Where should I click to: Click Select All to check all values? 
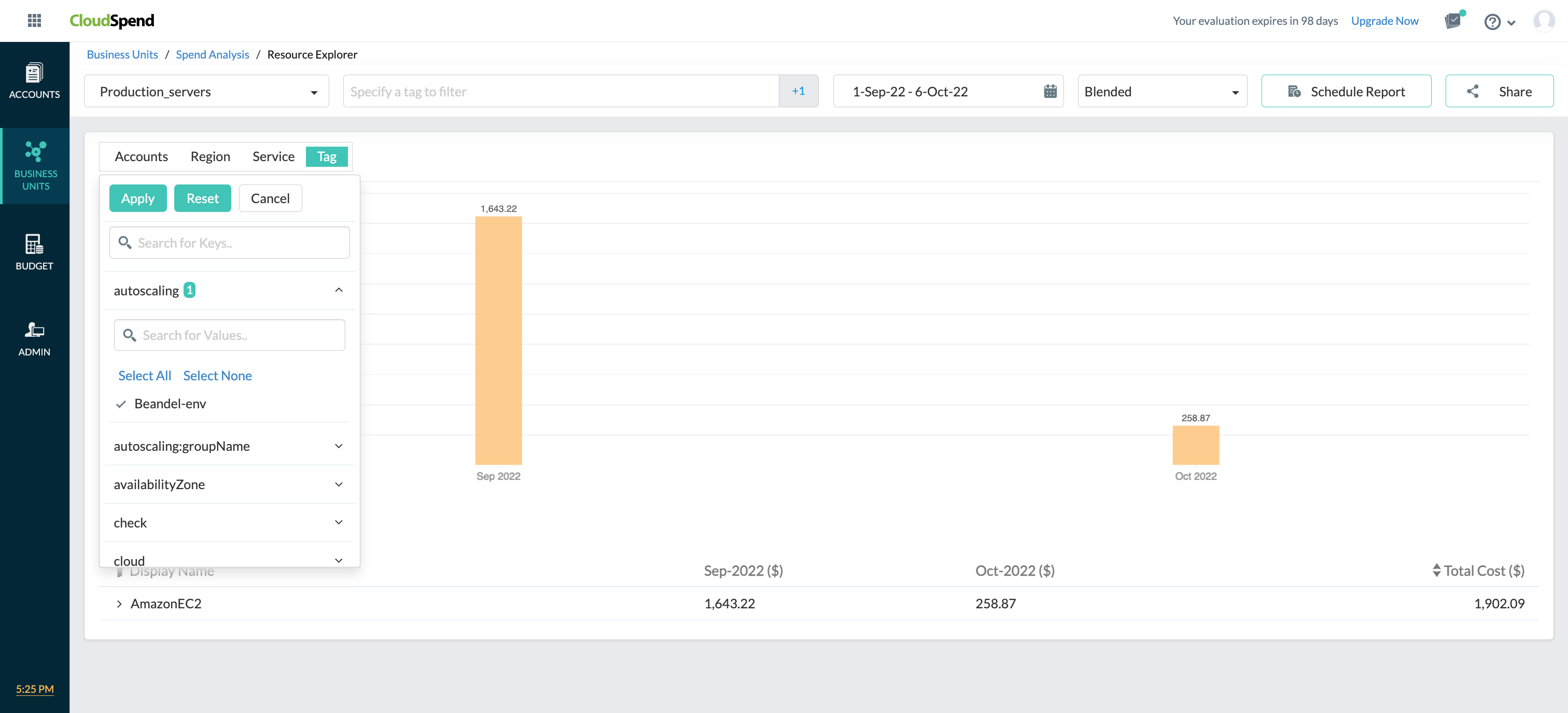(144, 375)
